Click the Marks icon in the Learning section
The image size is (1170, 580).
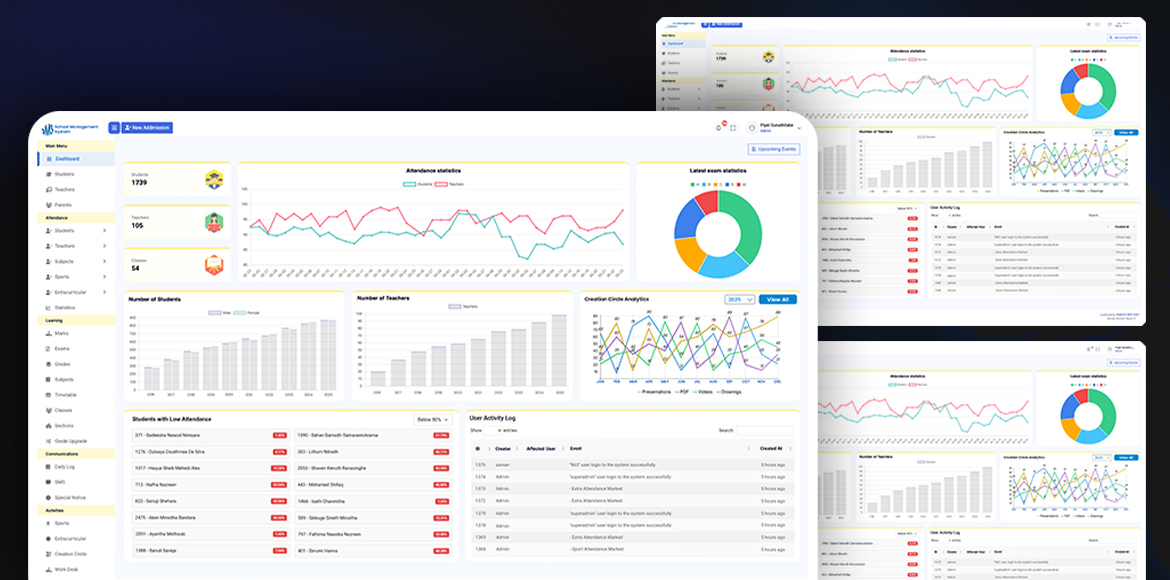point(47,333)
